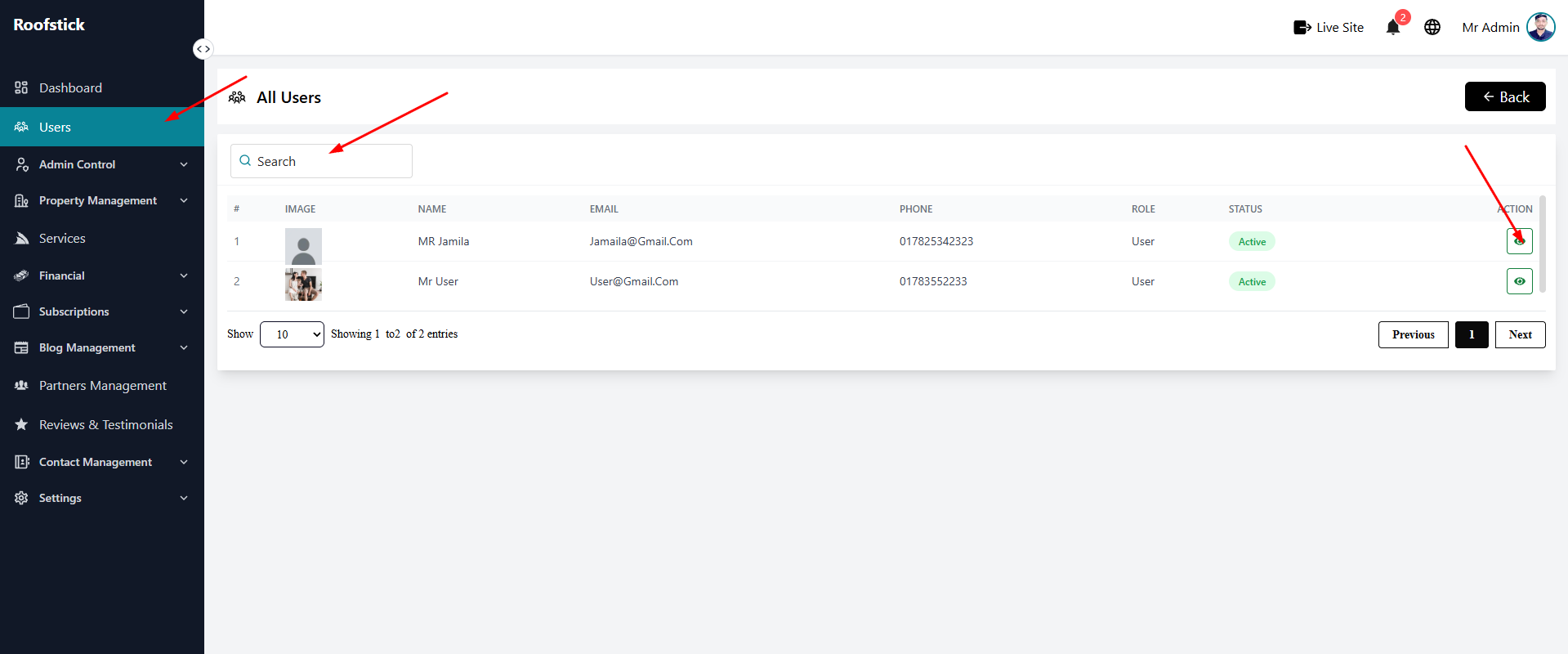Click the Back button
This screenshot has height=654, width=1568.
pyautogui.click(x=1505, y=96)
